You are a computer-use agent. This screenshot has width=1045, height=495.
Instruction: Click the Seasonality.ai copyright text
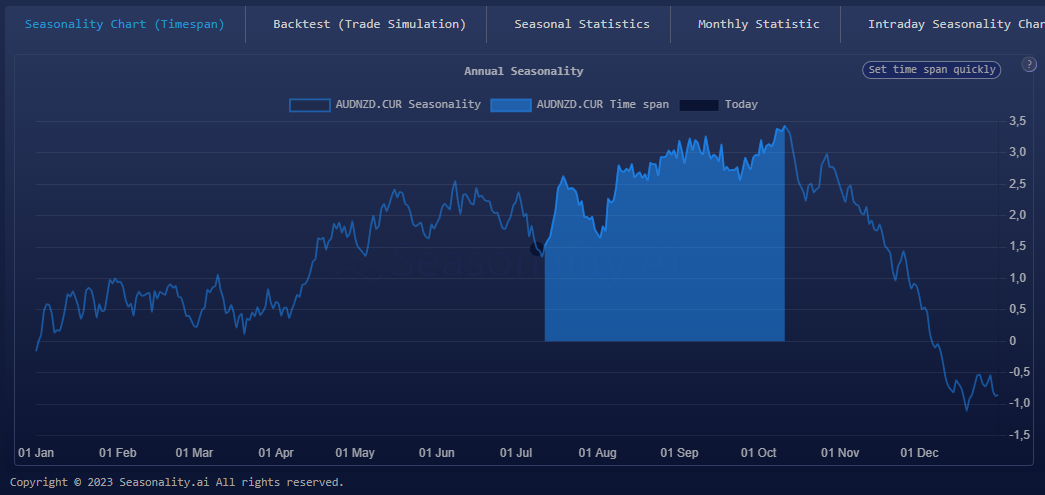pyautogui.click(x=177, y=482)
